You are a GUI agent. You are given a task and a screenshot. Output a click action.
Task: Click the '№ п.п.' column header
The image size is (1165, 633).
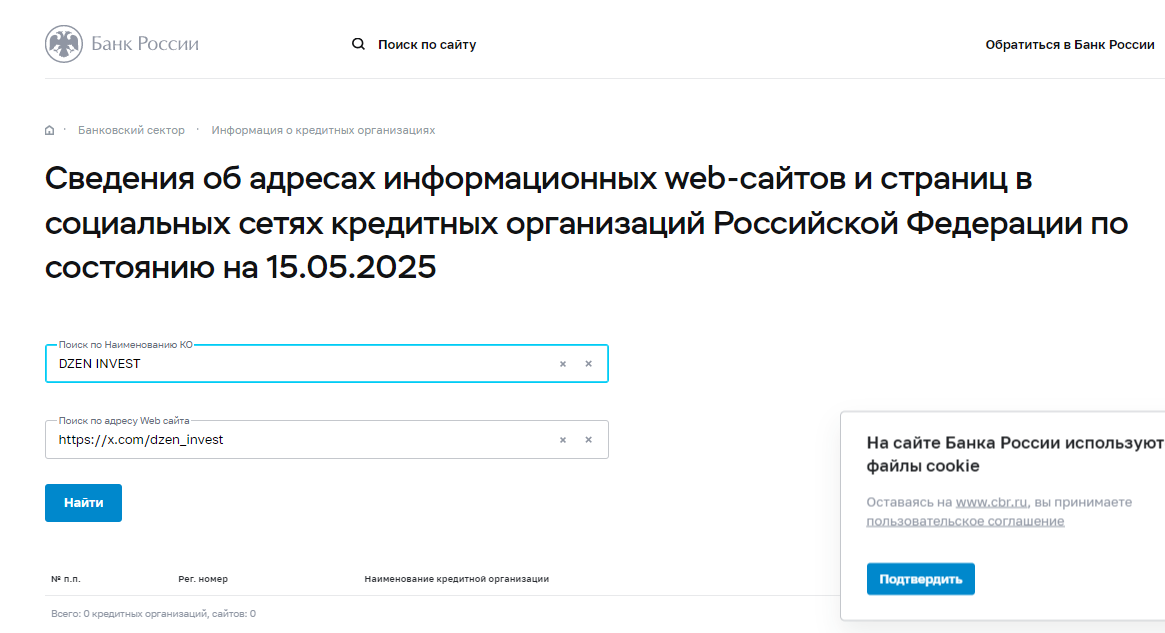[x=65, y=579]
